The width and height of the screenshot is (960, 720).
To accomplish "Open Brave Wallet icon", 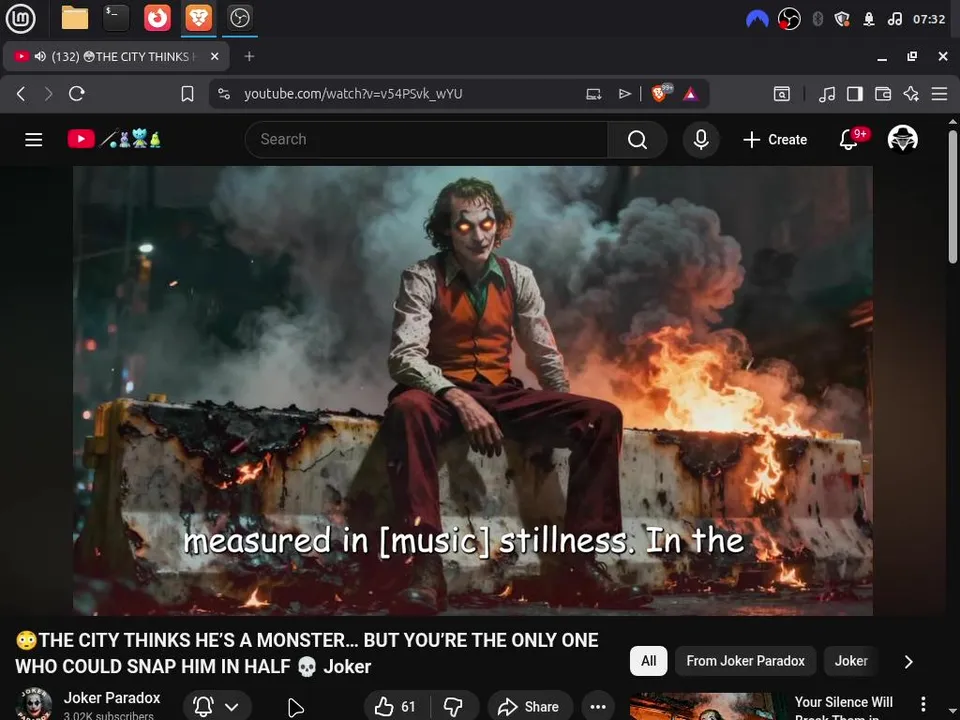I will coord(883,94).
